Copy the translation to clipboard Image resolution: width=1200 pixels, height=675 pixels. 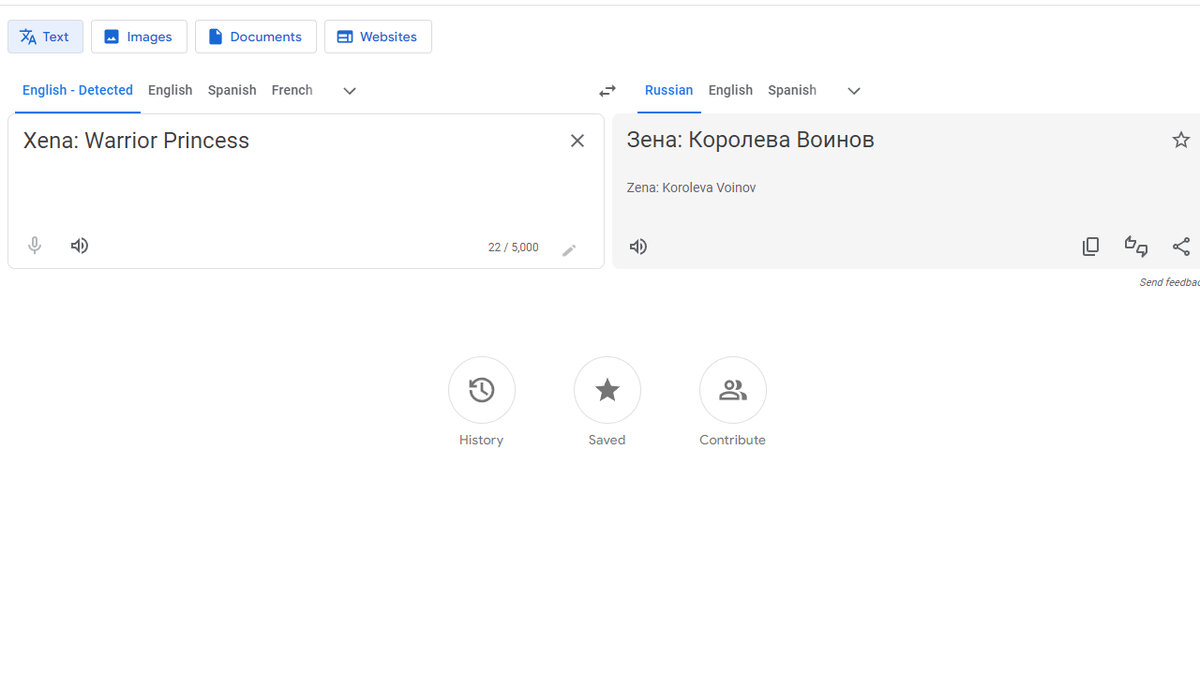(x=1091, y=247)
